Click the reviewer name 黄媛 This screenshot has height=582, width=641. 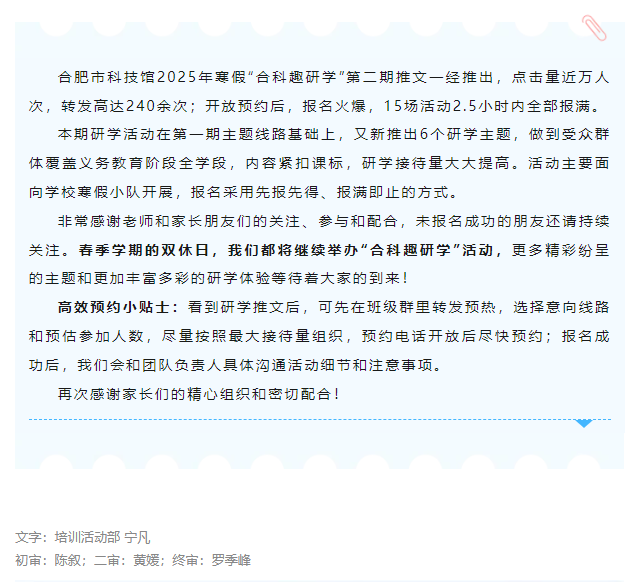point(146,560)
